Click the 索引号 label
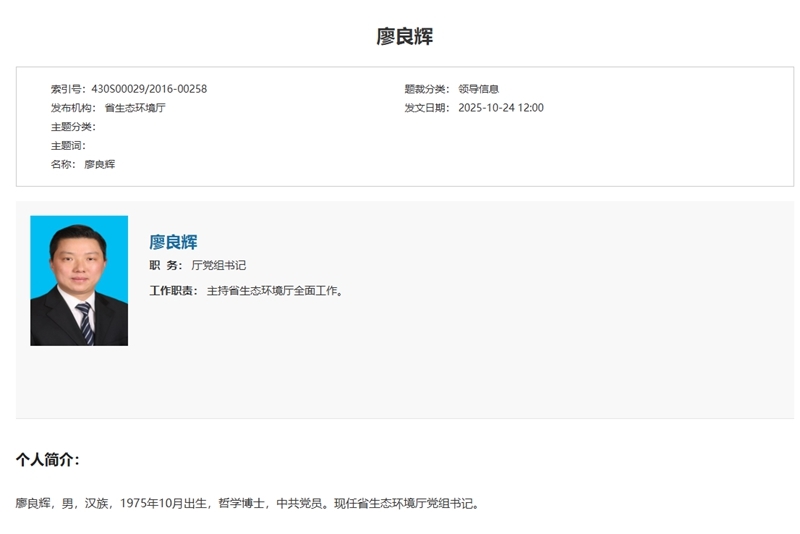The width and height of the screenshot is (800, 534). (68, 89)
